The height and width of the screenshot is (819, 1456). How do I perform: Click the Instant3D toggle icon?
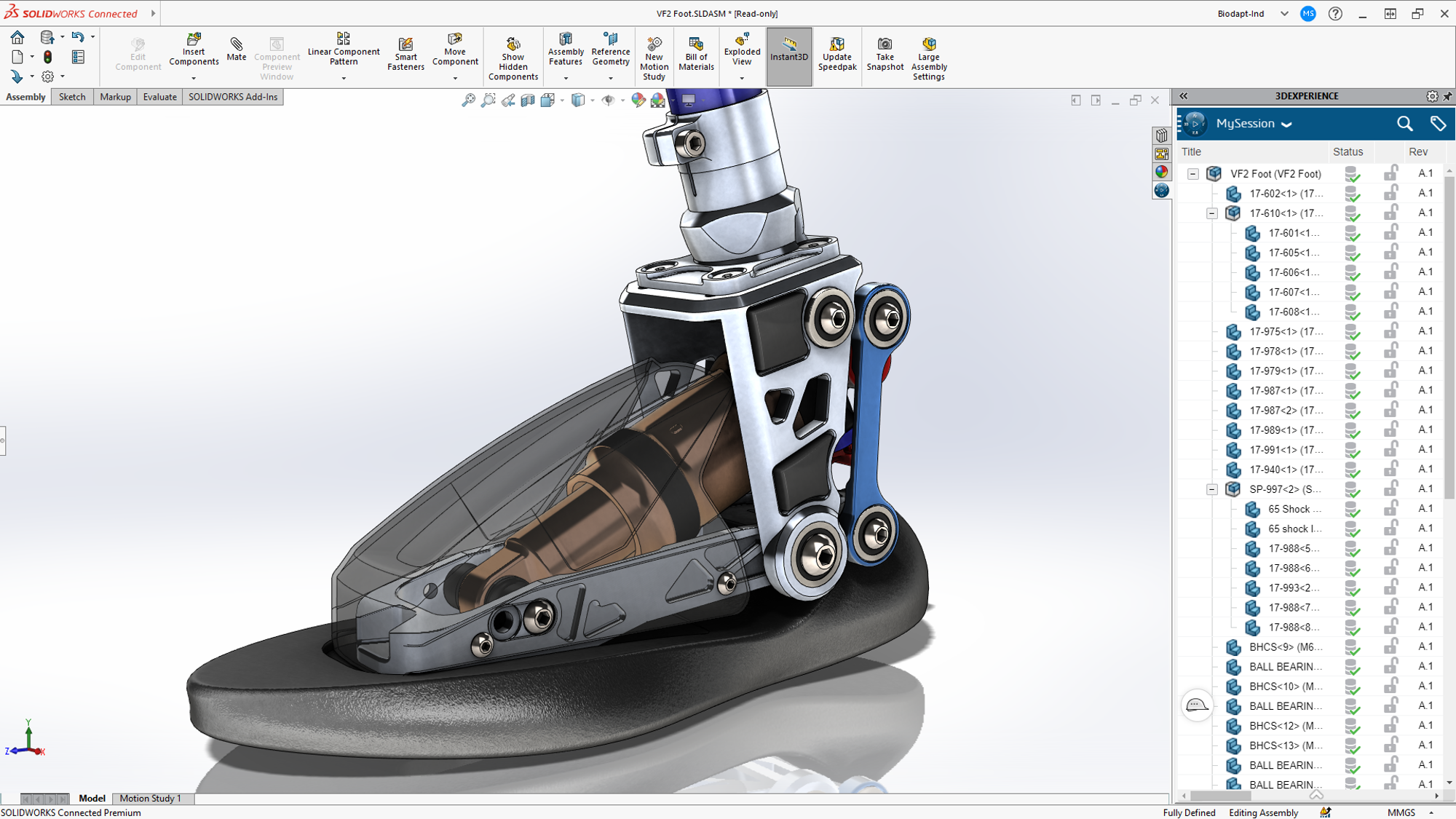789,55
